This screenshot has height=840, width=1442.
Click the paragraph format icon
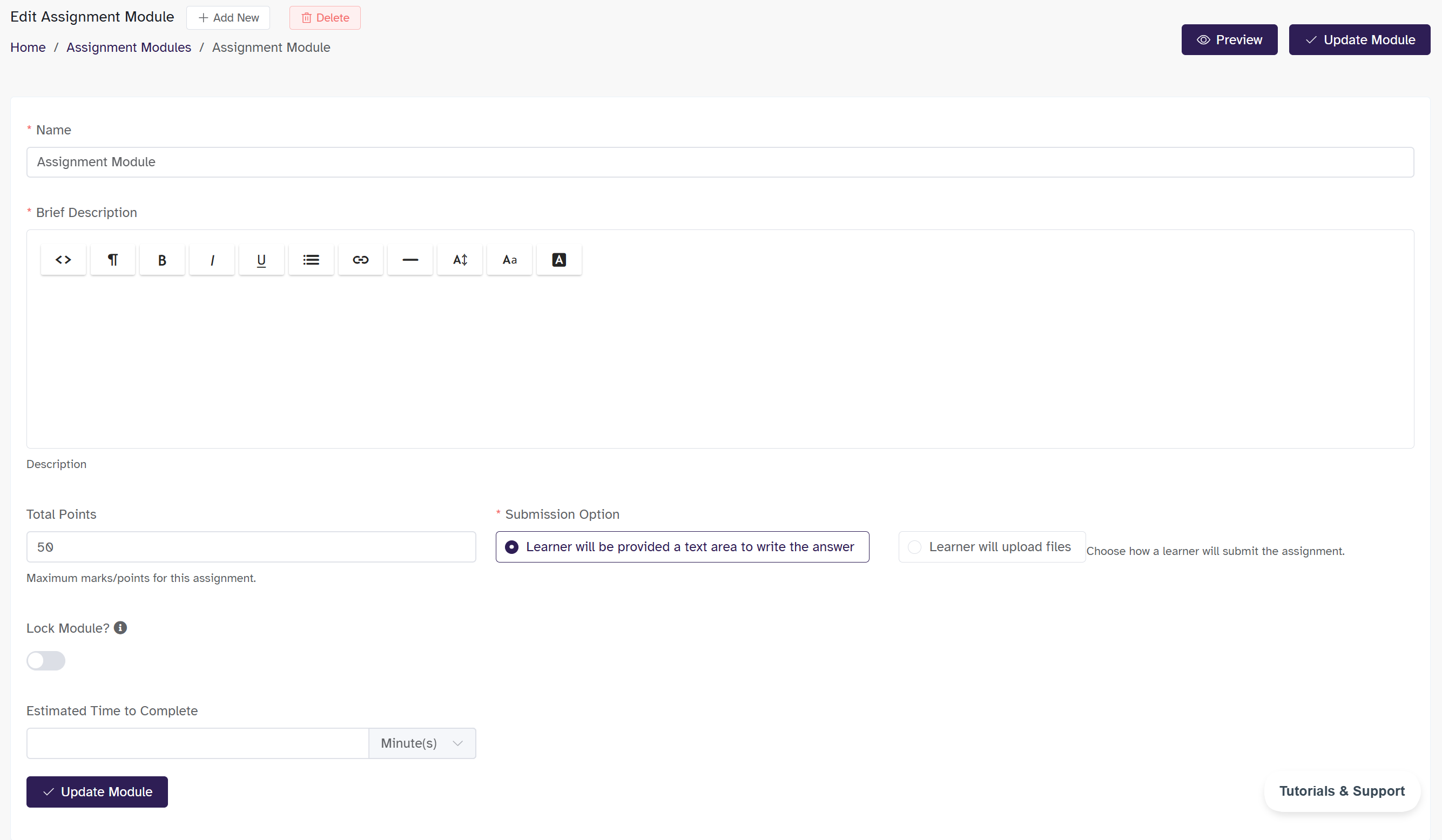click(x=113, y=260)
